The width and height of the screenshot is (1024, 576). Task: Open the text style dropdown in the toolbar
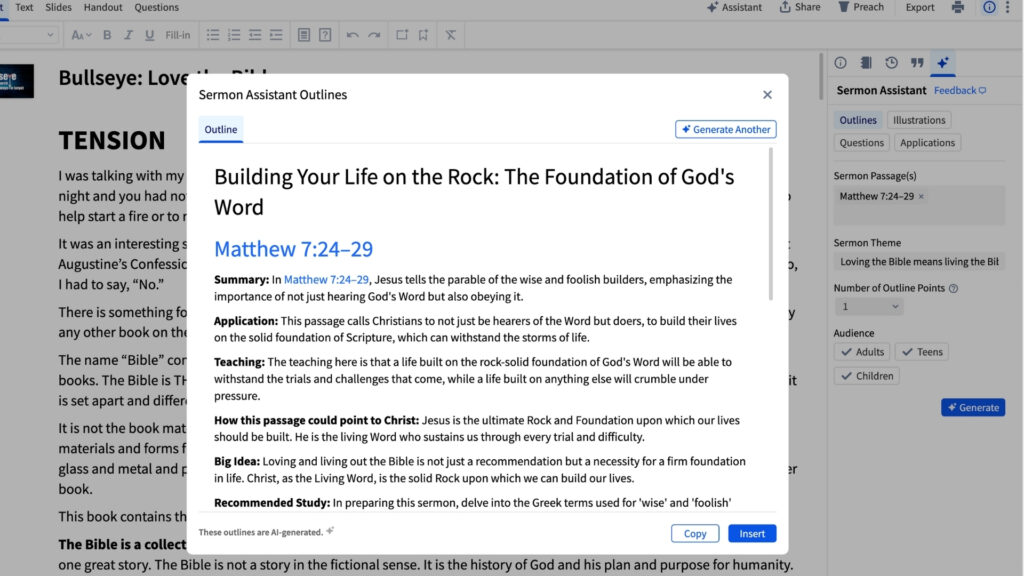click(x=30, y=34)
